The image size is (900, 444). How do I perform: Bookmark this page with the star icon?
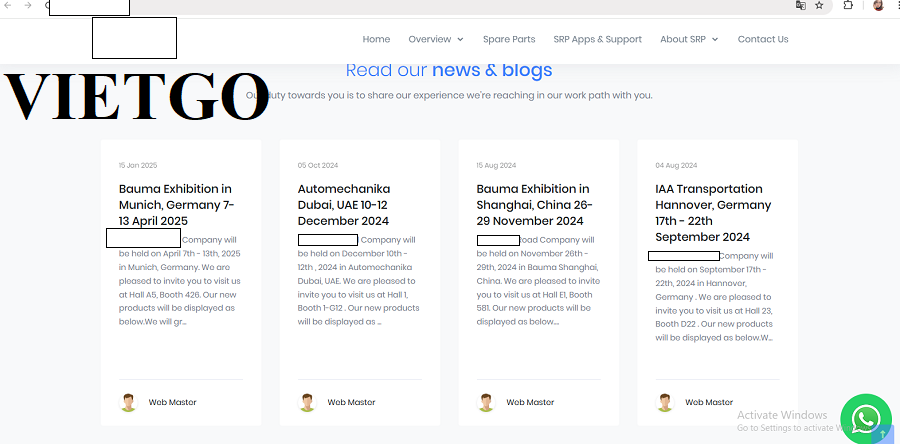point(819,6)
